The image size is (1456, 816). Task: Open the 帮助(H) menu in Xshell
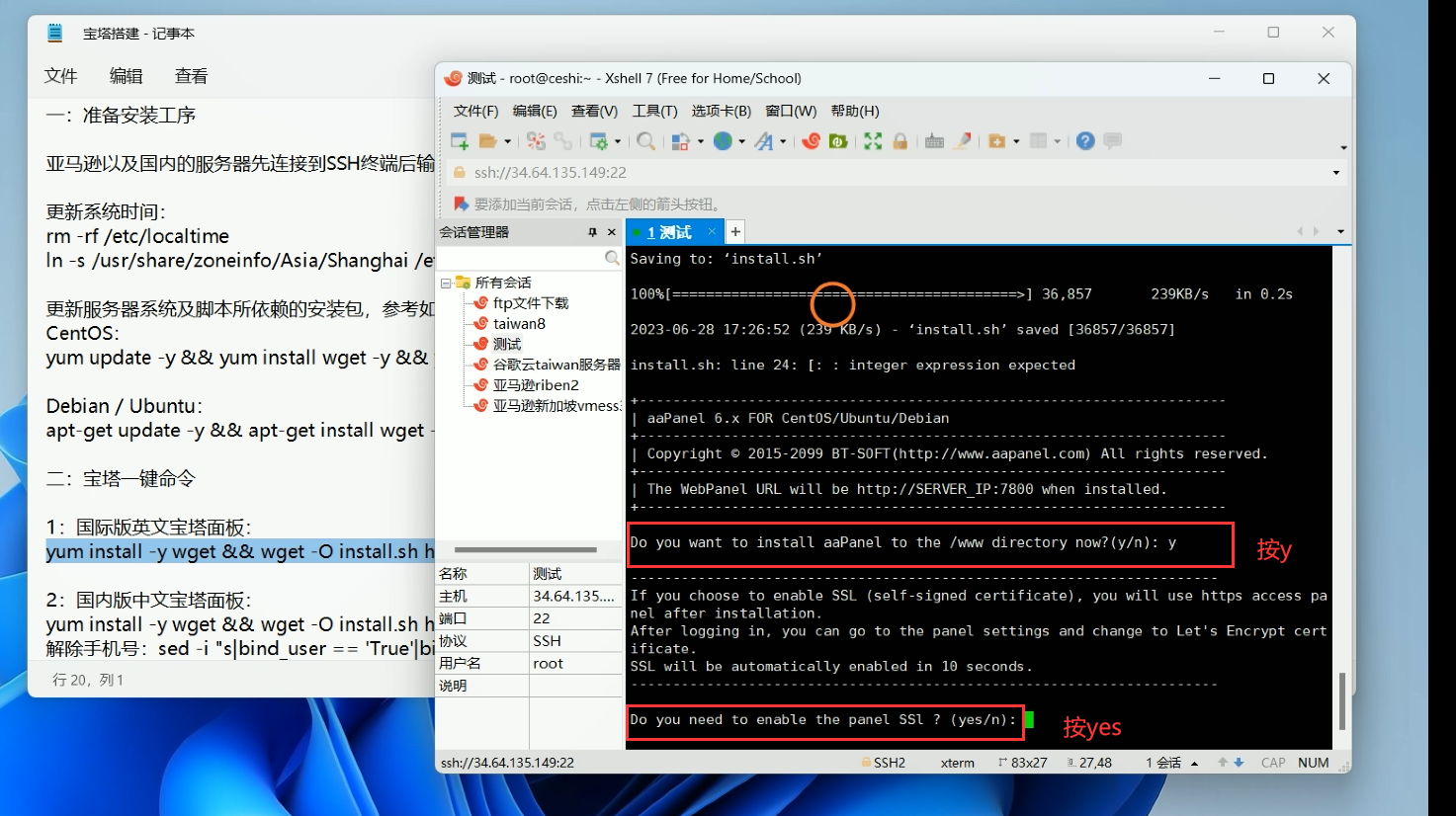[855, 111]
